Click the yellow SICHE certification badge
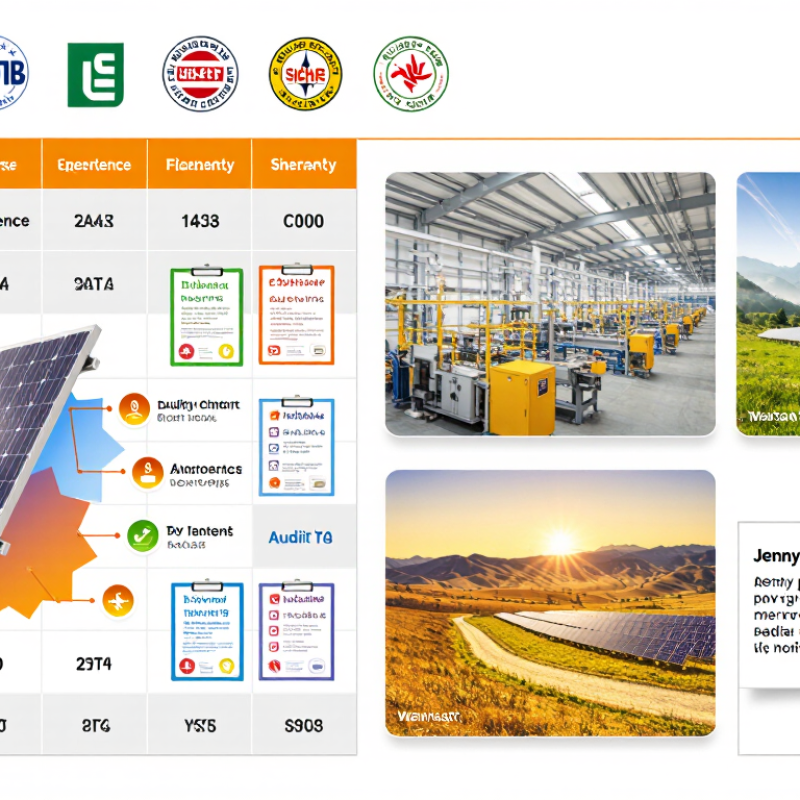The image size is (800, 800). pos(305,74)
